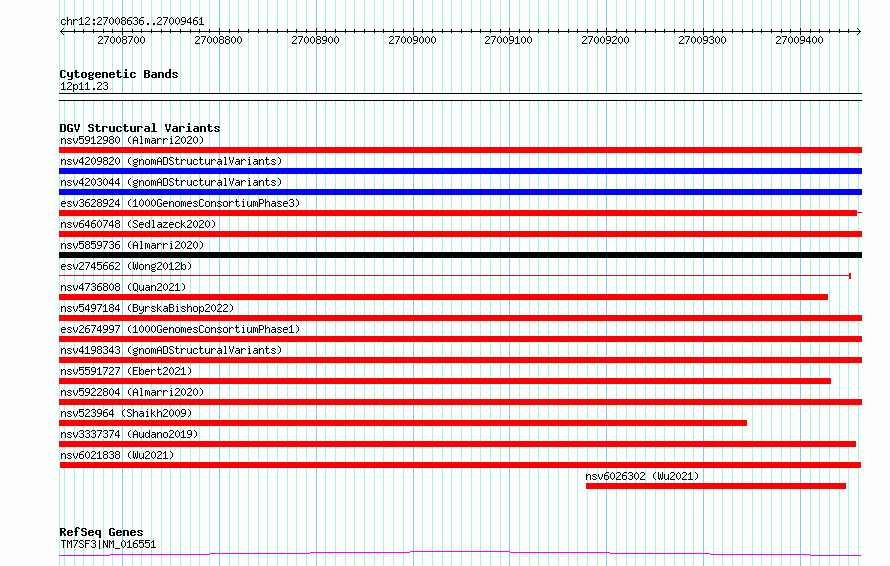This screenshot has height=566, width=890.
Task: Click the TM7SF3|NM_016551 gene label
Action: [108, 544]
